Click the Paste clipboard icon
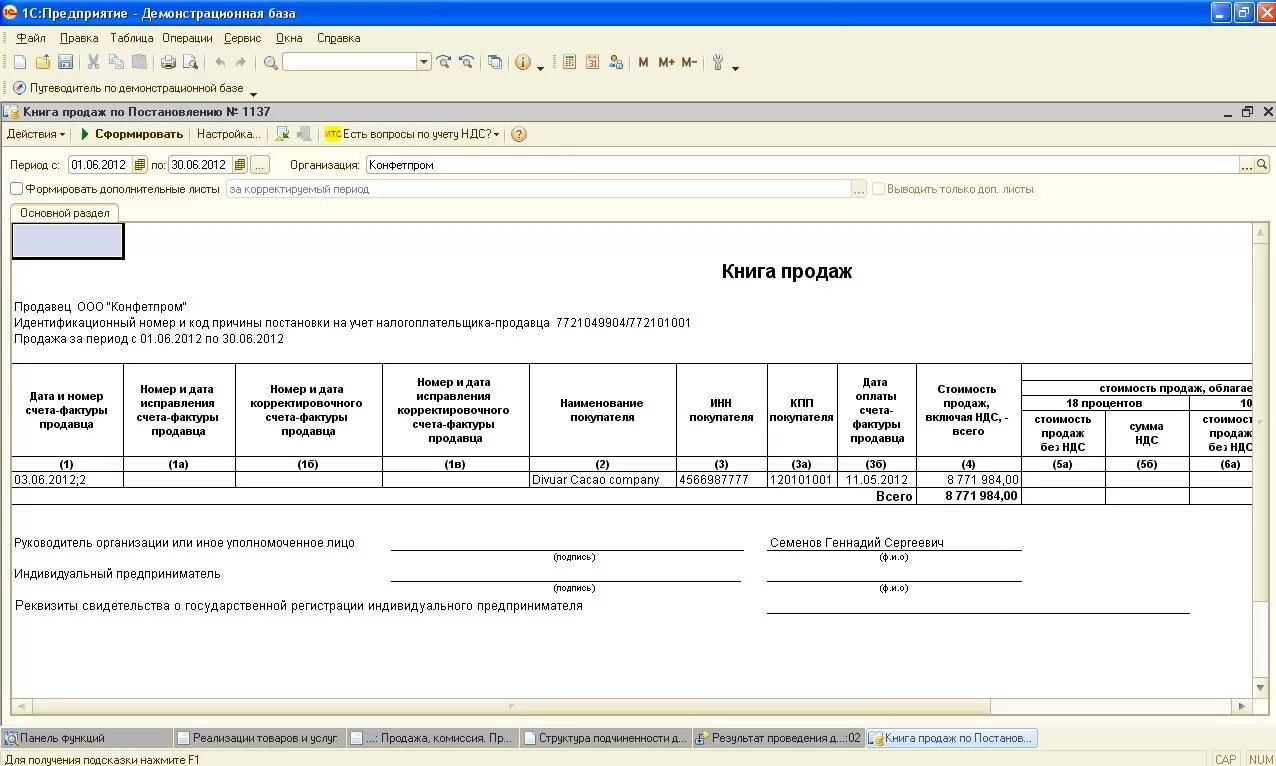The width and height of the screenshot is (1276, 766). [139, 62]
